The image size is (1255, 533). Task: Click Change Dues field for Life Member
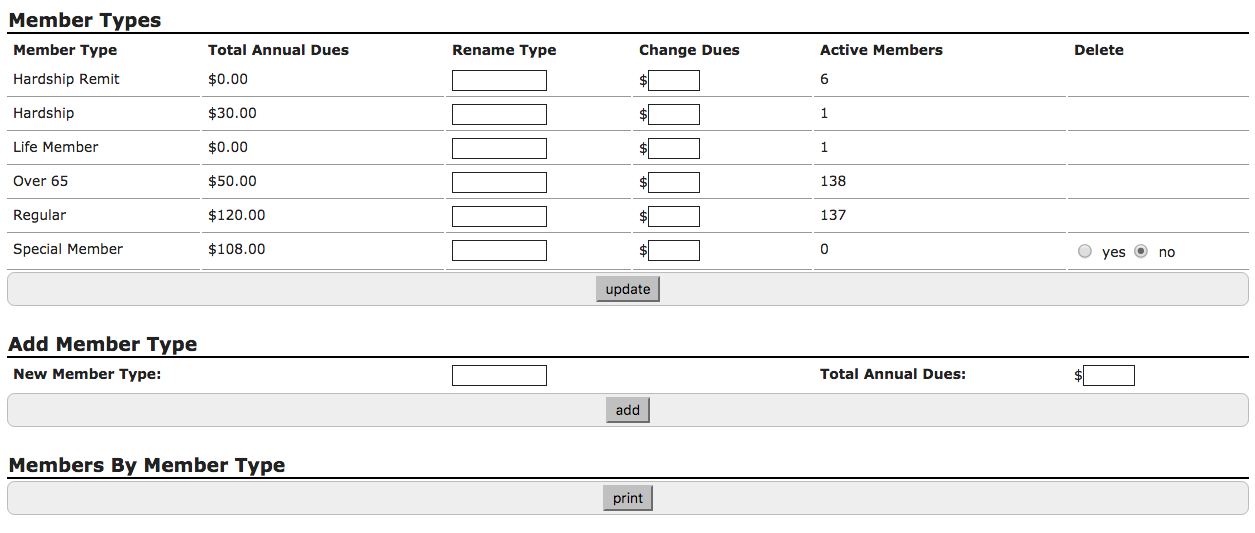[674, 149]
